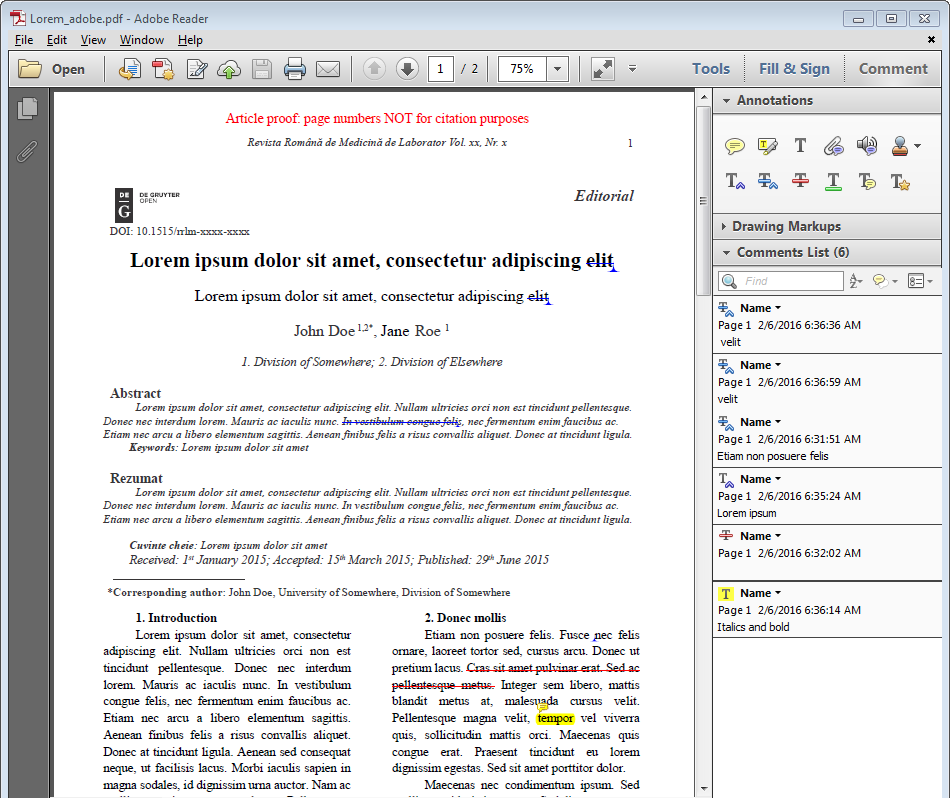Open the Comment pane
950x798 pixels.
pyautogui.click(x=893, y=68)
